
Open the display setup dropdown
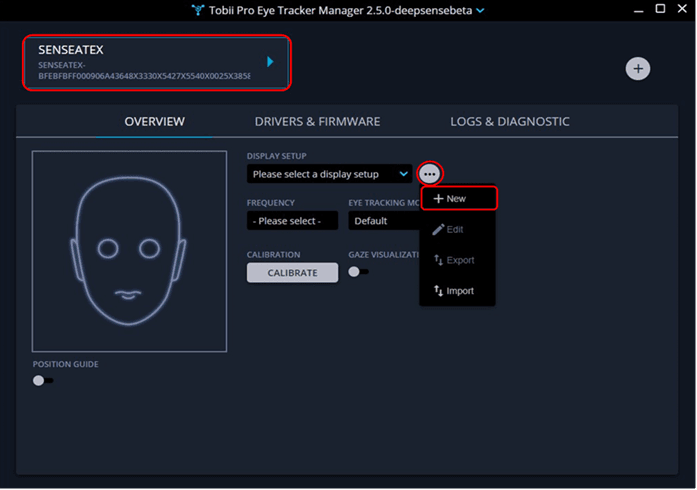(329, 174)
